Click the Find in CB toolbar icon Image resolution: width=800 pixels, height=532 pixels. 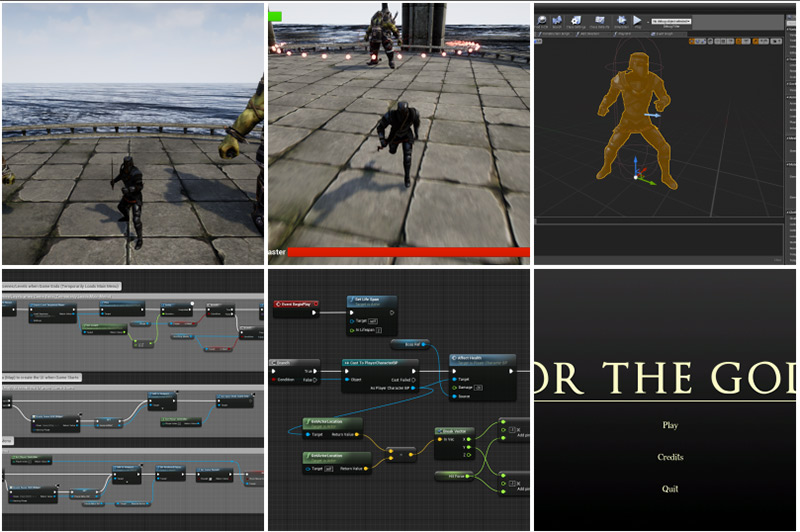(541, 21)
